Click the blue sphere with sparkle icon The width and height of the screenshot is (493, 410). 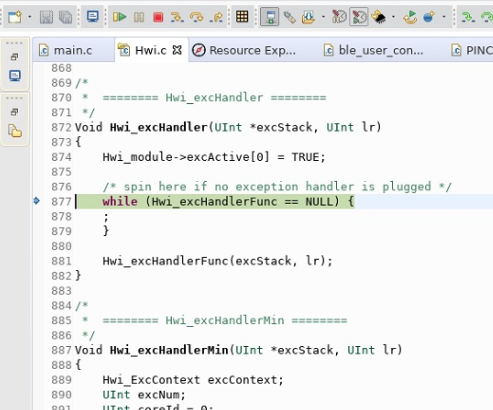[x=429, y=17]
